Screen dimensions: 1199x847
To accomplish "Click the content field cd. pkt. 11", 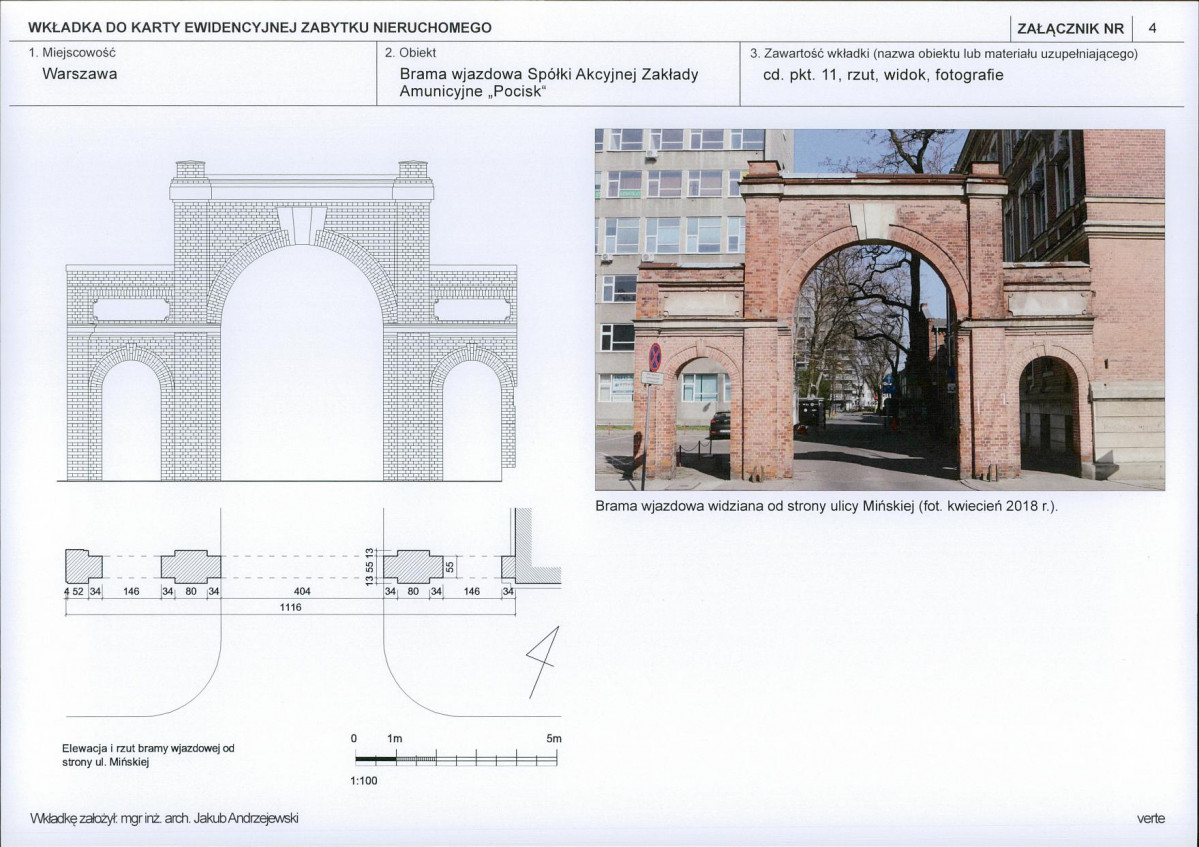I will coord(883,75).
